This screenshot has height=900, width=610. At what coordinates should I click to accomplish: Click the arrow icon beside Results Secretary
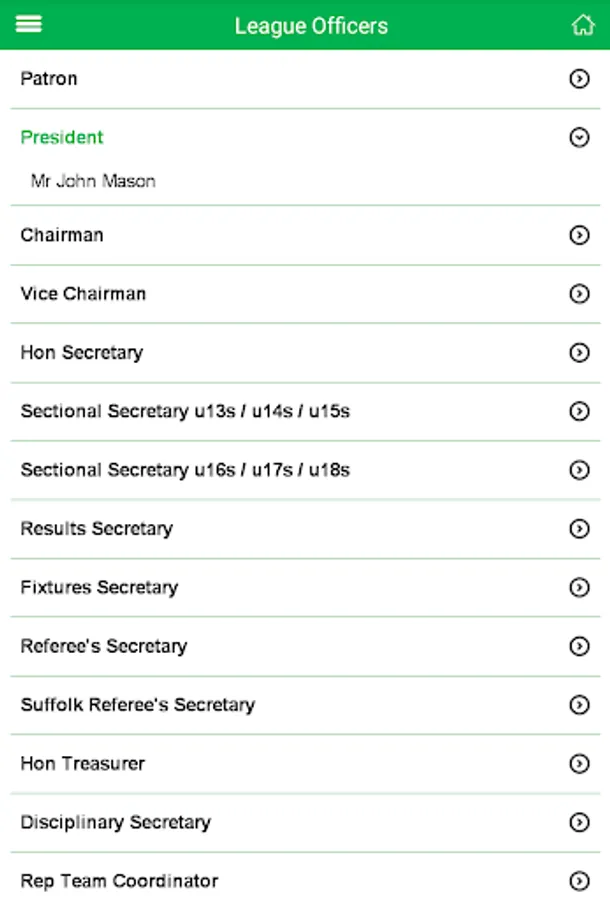pos(579,529)
